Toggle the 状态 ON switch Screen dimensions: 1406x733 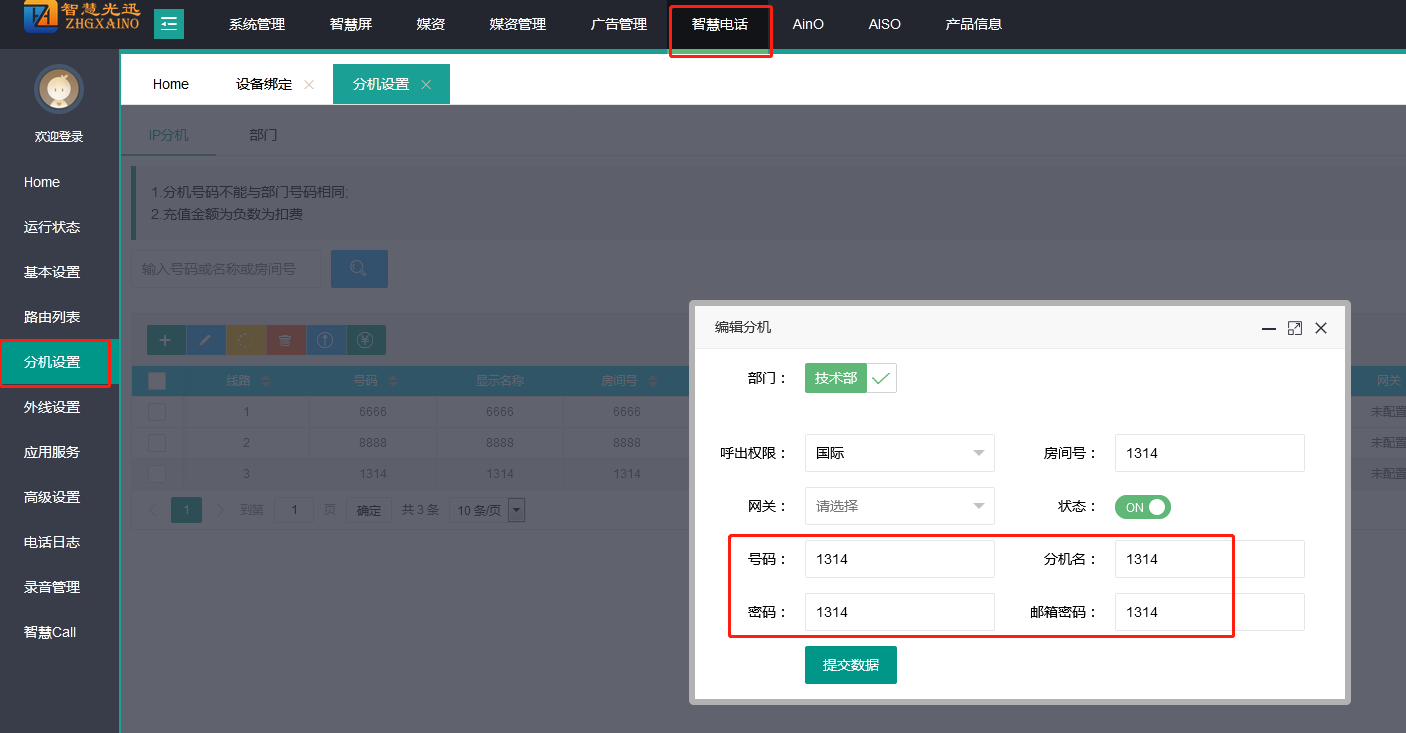1143,507
